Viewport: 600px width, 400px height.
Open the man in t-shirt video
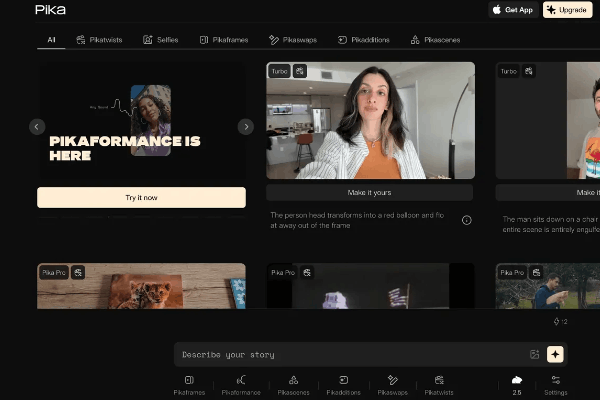tap(548, 121)
